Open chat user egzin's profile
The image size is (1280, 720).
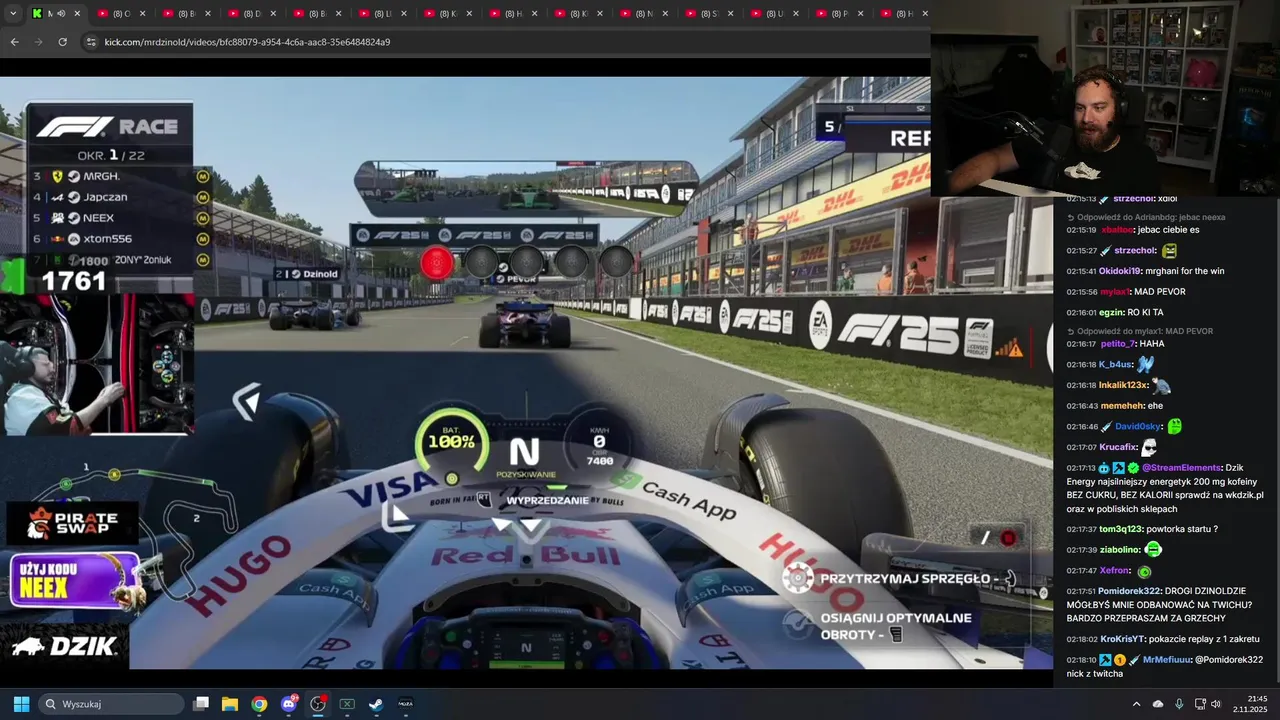tap(1111, 312)
